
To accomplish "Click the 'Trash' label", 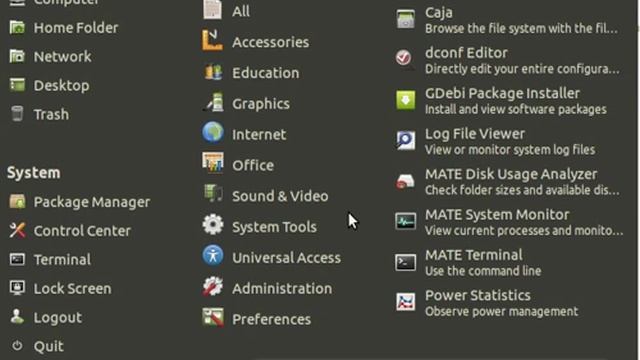I will (x=51, y=114).
